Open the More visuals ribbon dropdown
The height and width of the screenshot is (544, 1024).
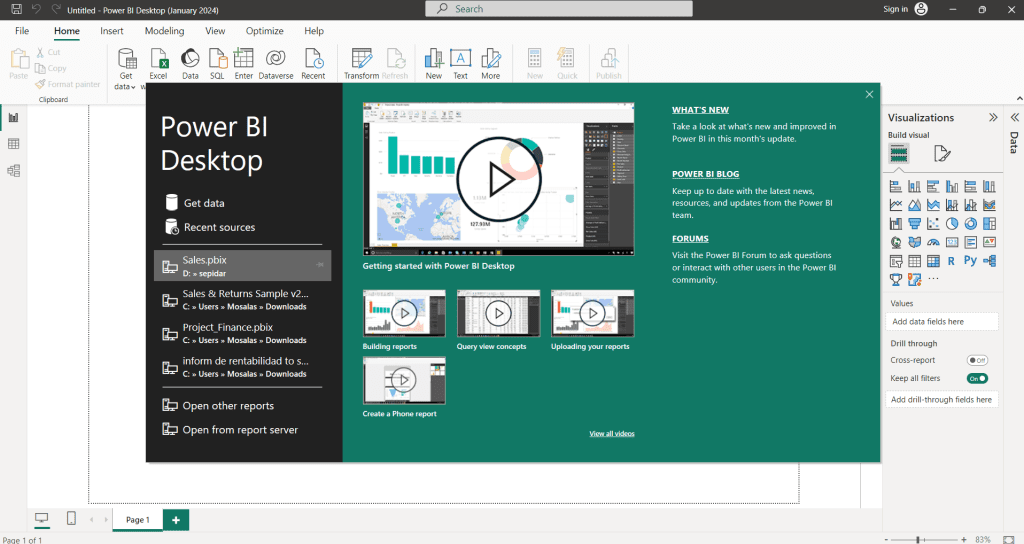point(490,64)
